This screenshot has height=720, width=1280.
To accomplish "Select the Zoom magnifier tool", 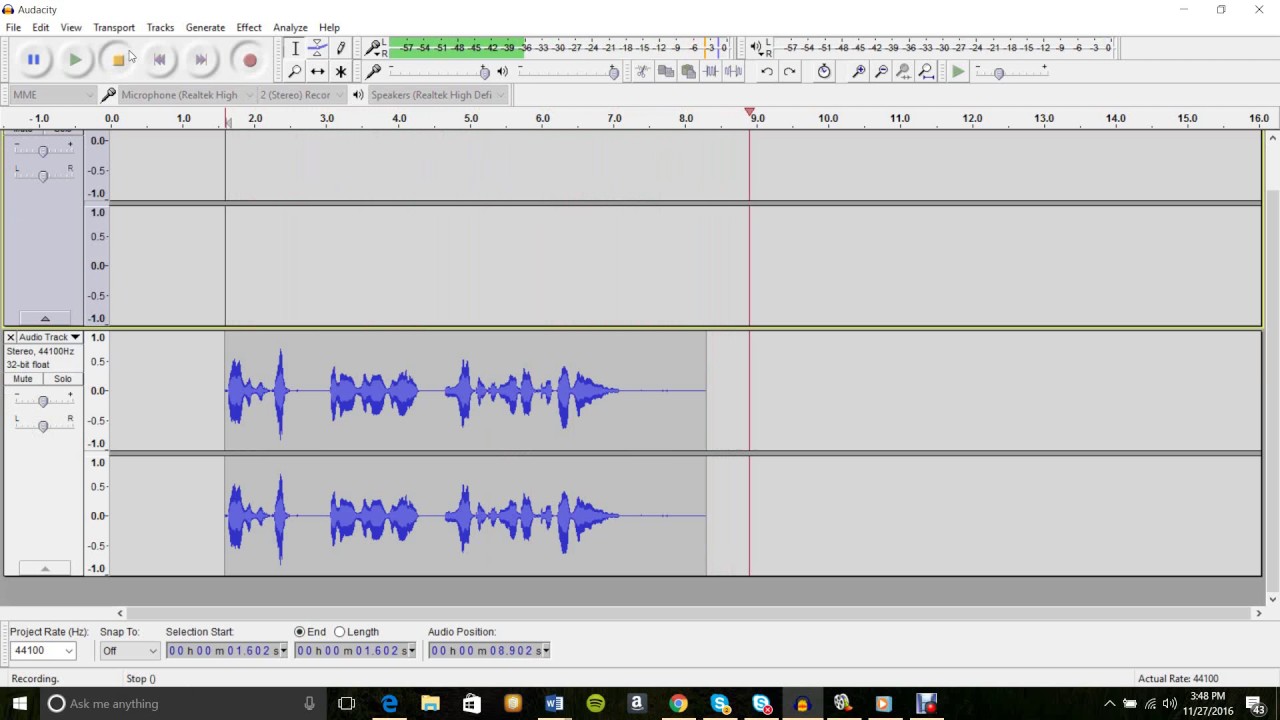I will tap(295, 71).
